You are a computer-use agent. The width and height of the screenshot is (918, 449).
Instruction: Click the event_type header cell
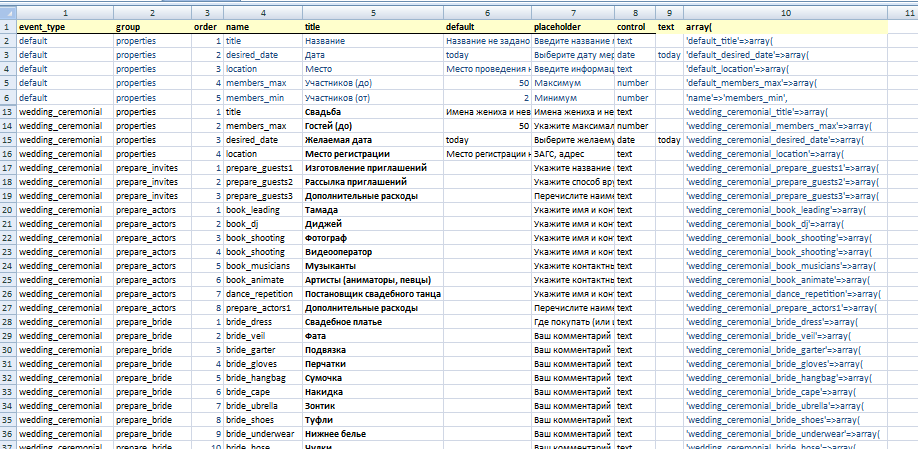pyautogui.click(x=65, y=27)
